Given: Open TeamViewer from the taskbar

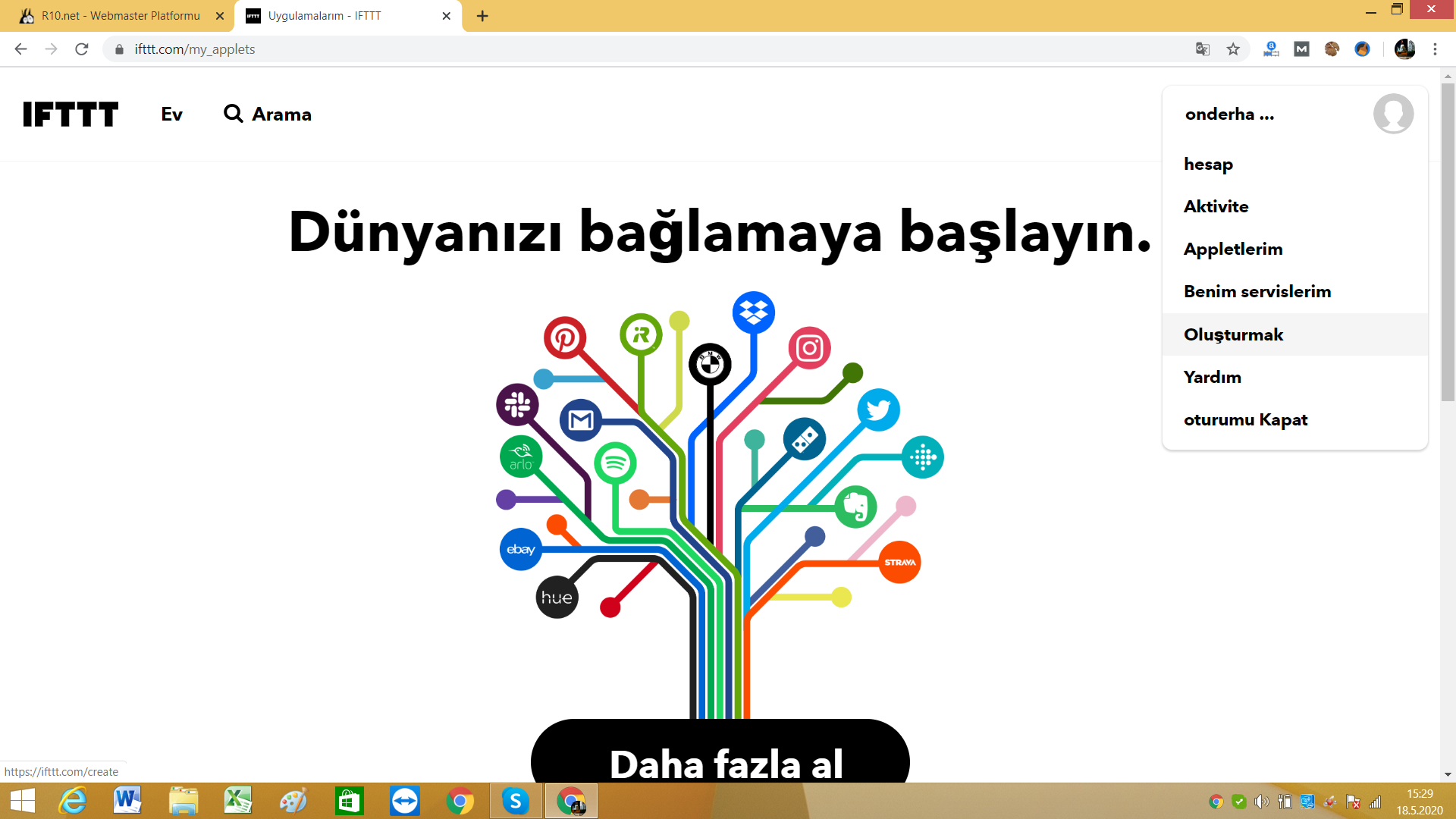Looking at the screenshot, I should pyautogui.click(x=404, y=801).
